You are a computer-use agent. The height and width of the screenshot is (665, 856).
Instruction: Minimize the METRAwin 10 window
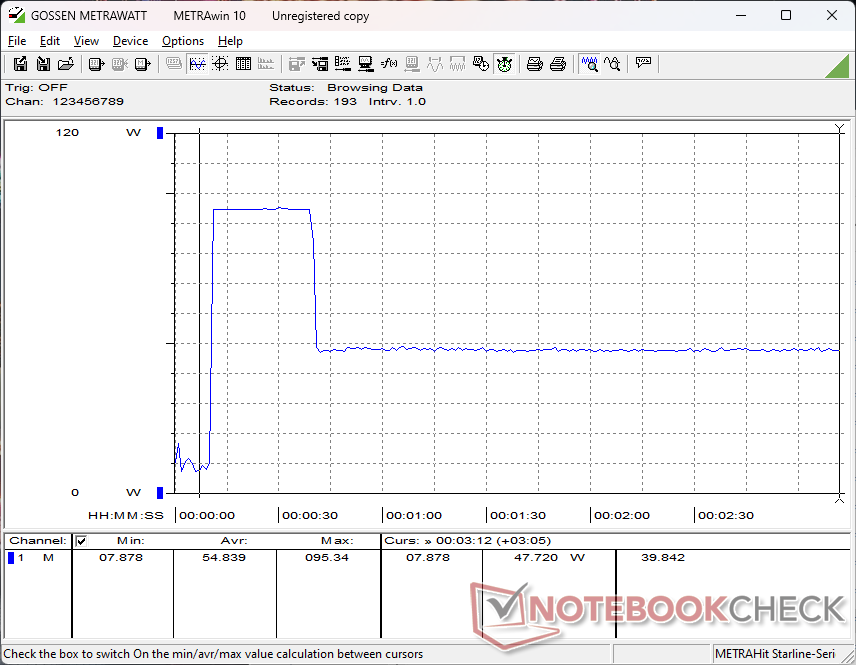coord(741,15)
